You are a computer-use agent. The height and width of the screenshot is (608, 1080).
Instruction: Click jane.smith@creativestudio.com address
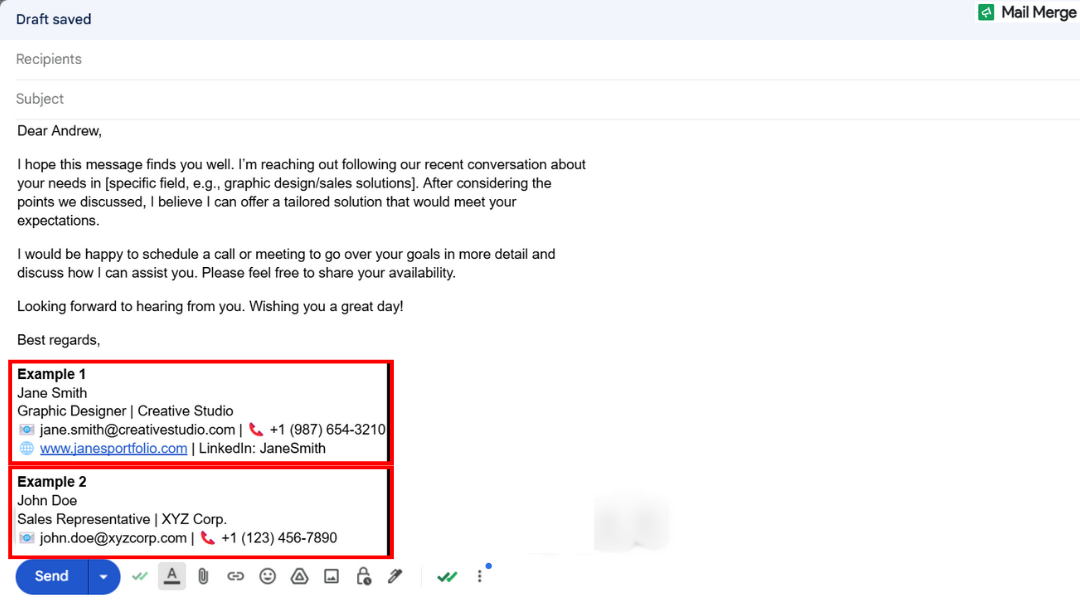tap(138, 430)
